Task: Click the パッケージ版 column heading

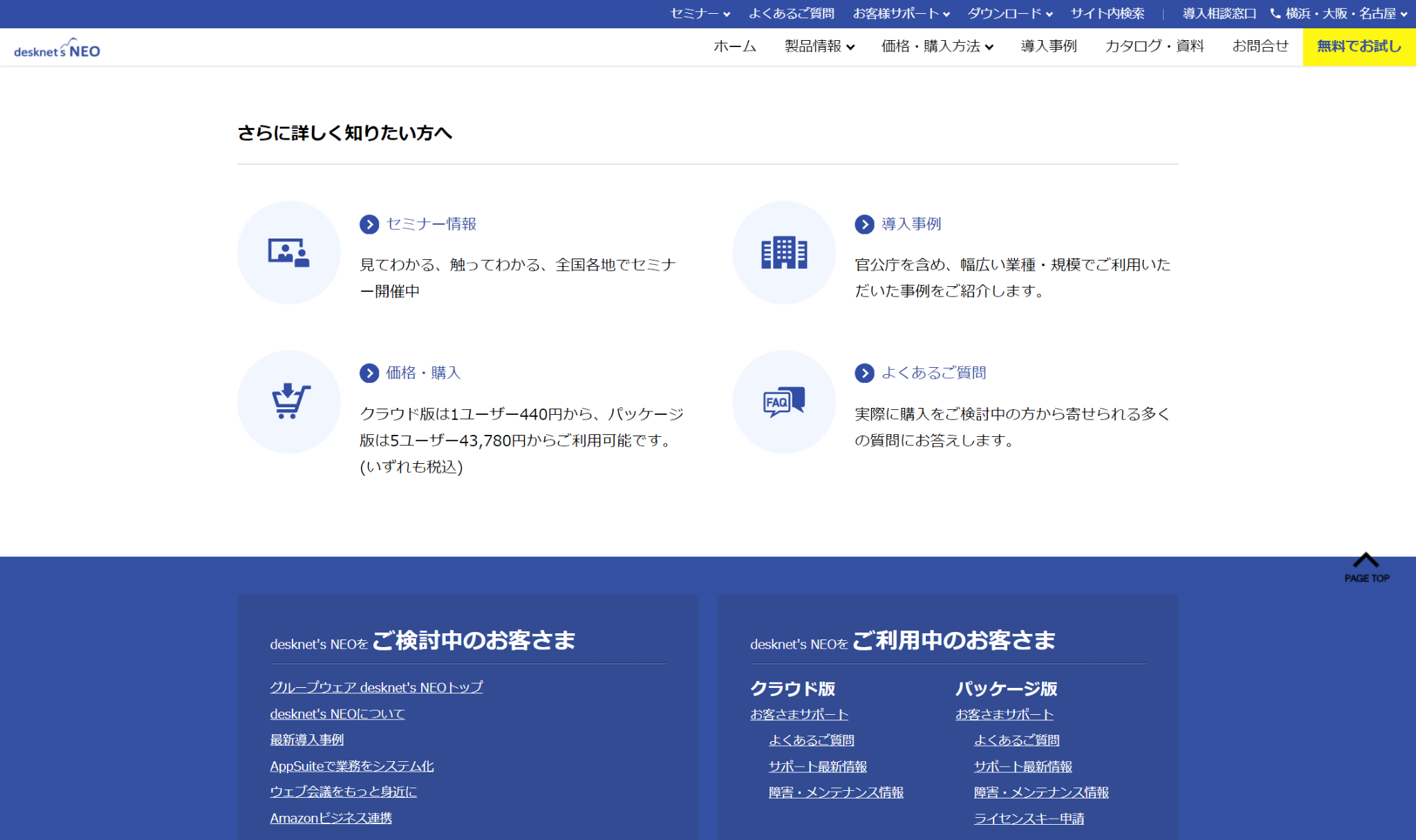Action: (1007, 689)
